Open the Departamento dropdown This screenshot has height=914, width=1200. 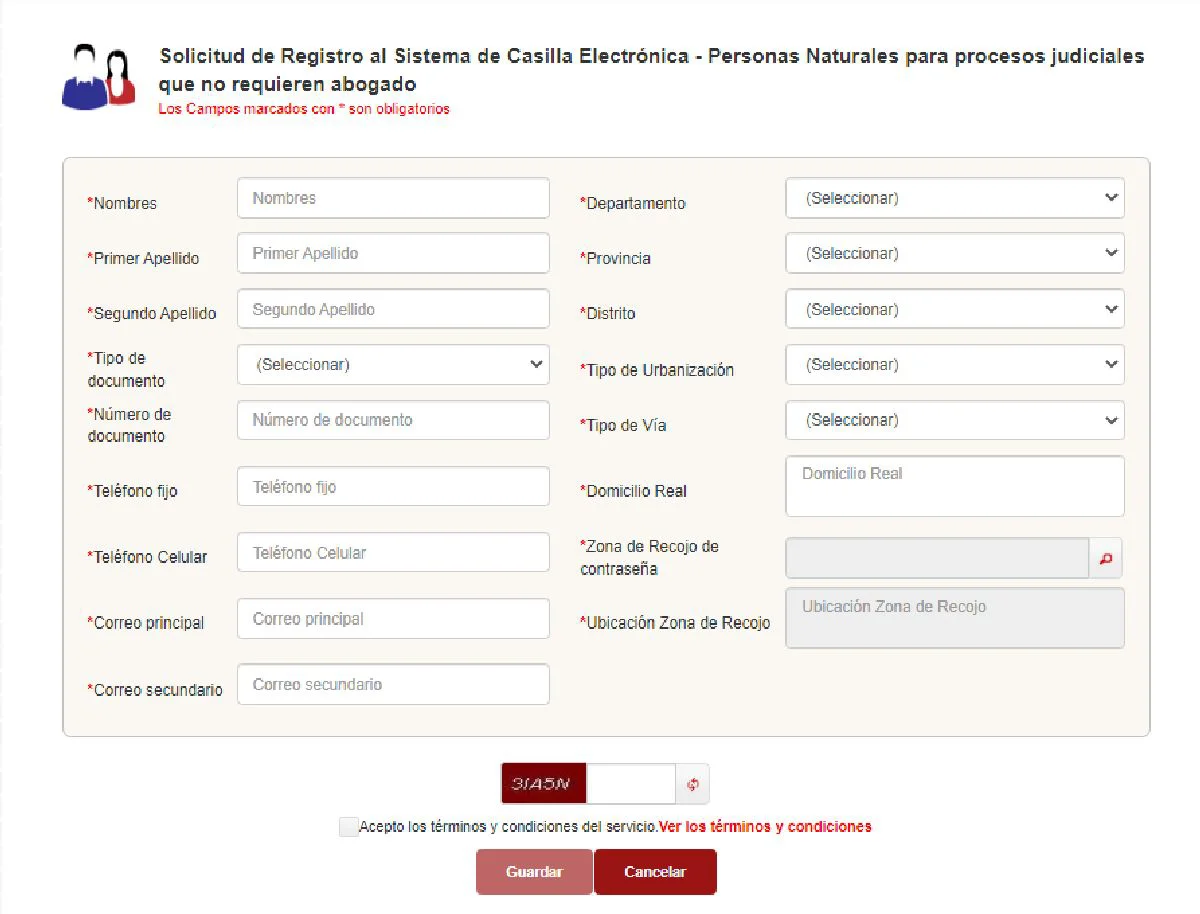pyautogui.click(x=954, y=198)
